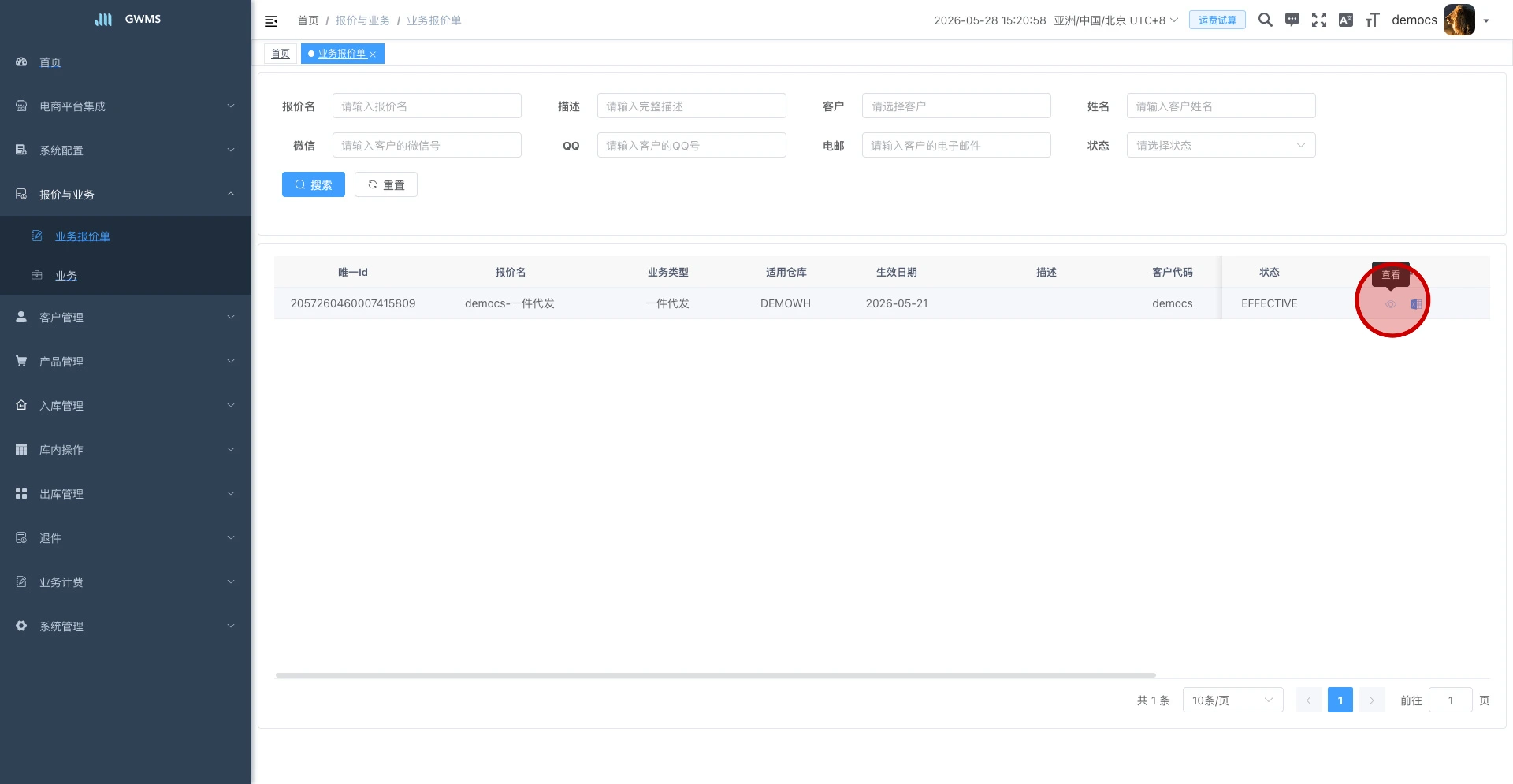Focus the 前往 page number input
1513x784 pixels.
tap(1451, 700)
